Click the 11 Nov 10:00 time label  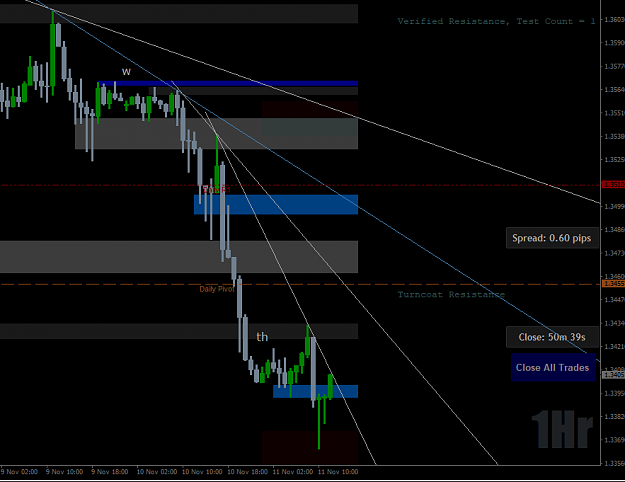coord(338,472)
